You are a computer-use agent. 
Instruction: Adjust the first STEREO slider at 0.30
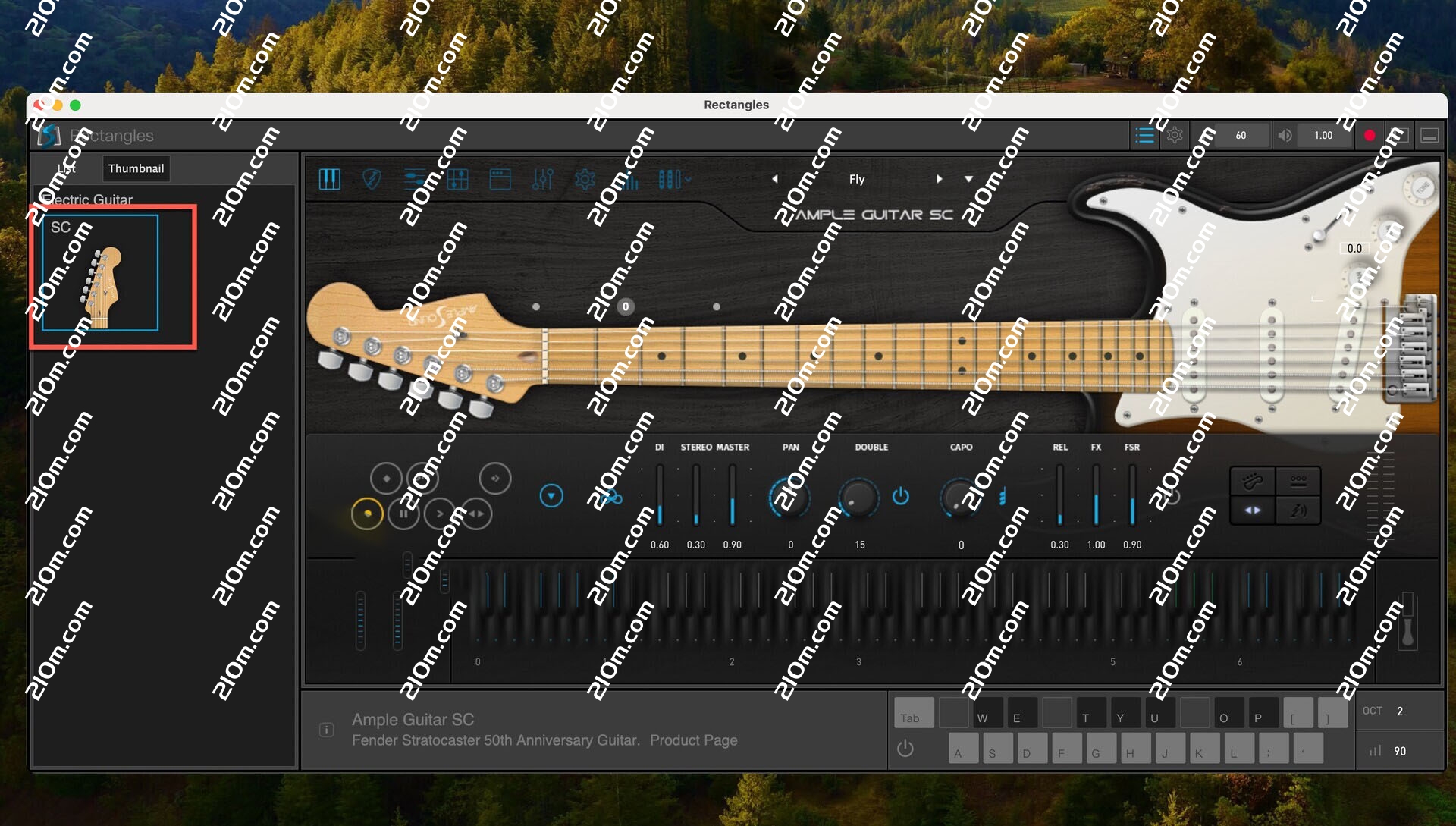click(696, 495)
